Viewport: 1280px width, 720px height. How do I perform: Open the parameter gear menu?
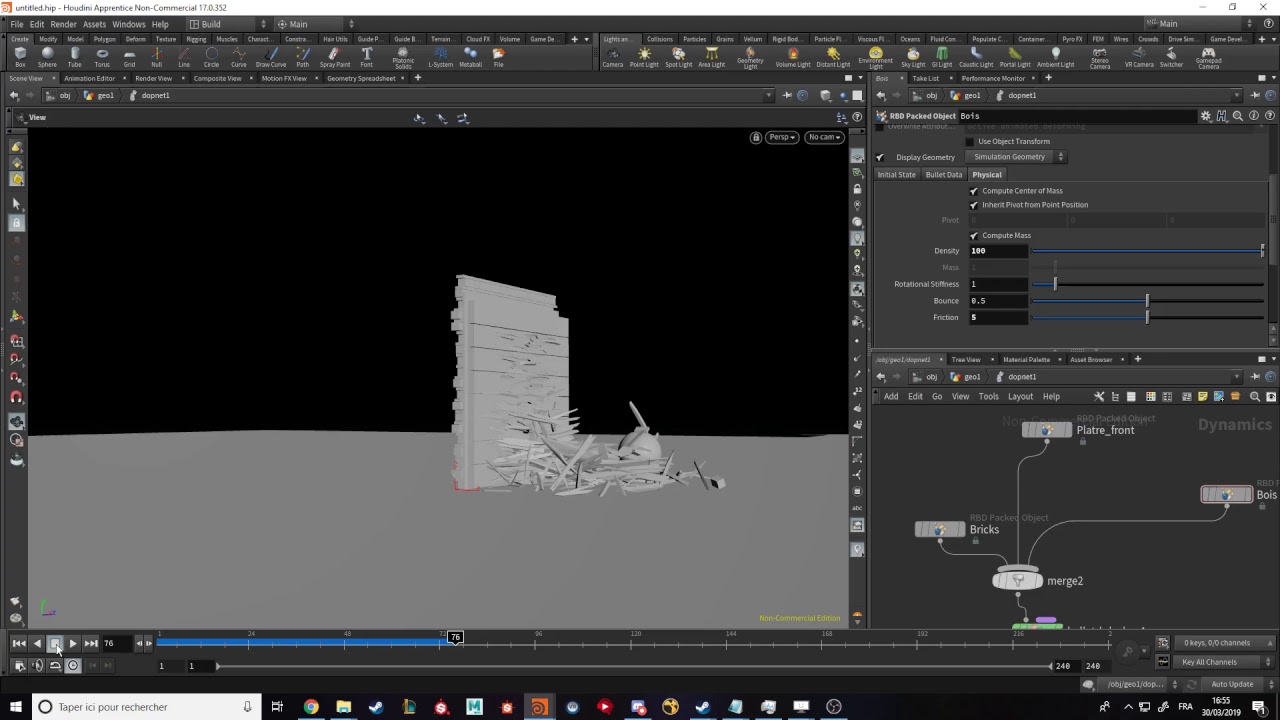(1206, 116)
